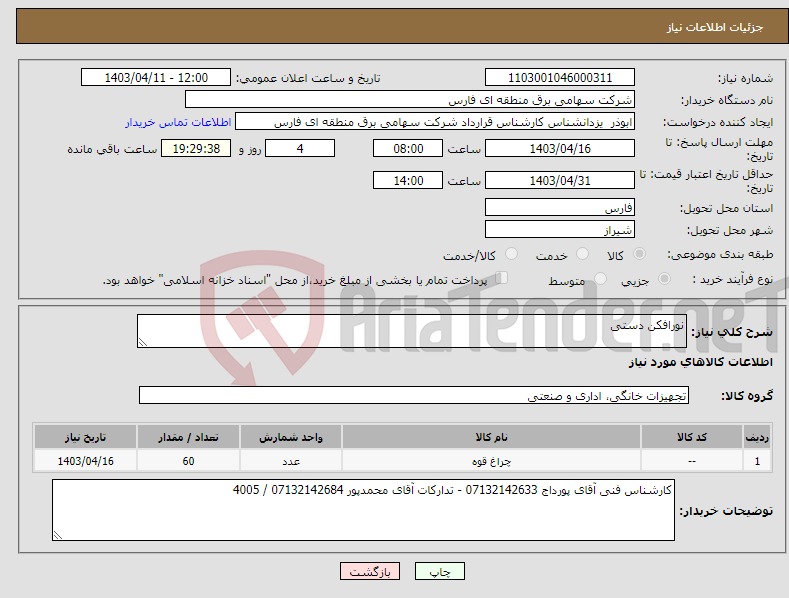This screenshot has height=598, width=789.
Task: Click the remaining days field showing 4
Action: pyautogui.click(x=300, y=148)
